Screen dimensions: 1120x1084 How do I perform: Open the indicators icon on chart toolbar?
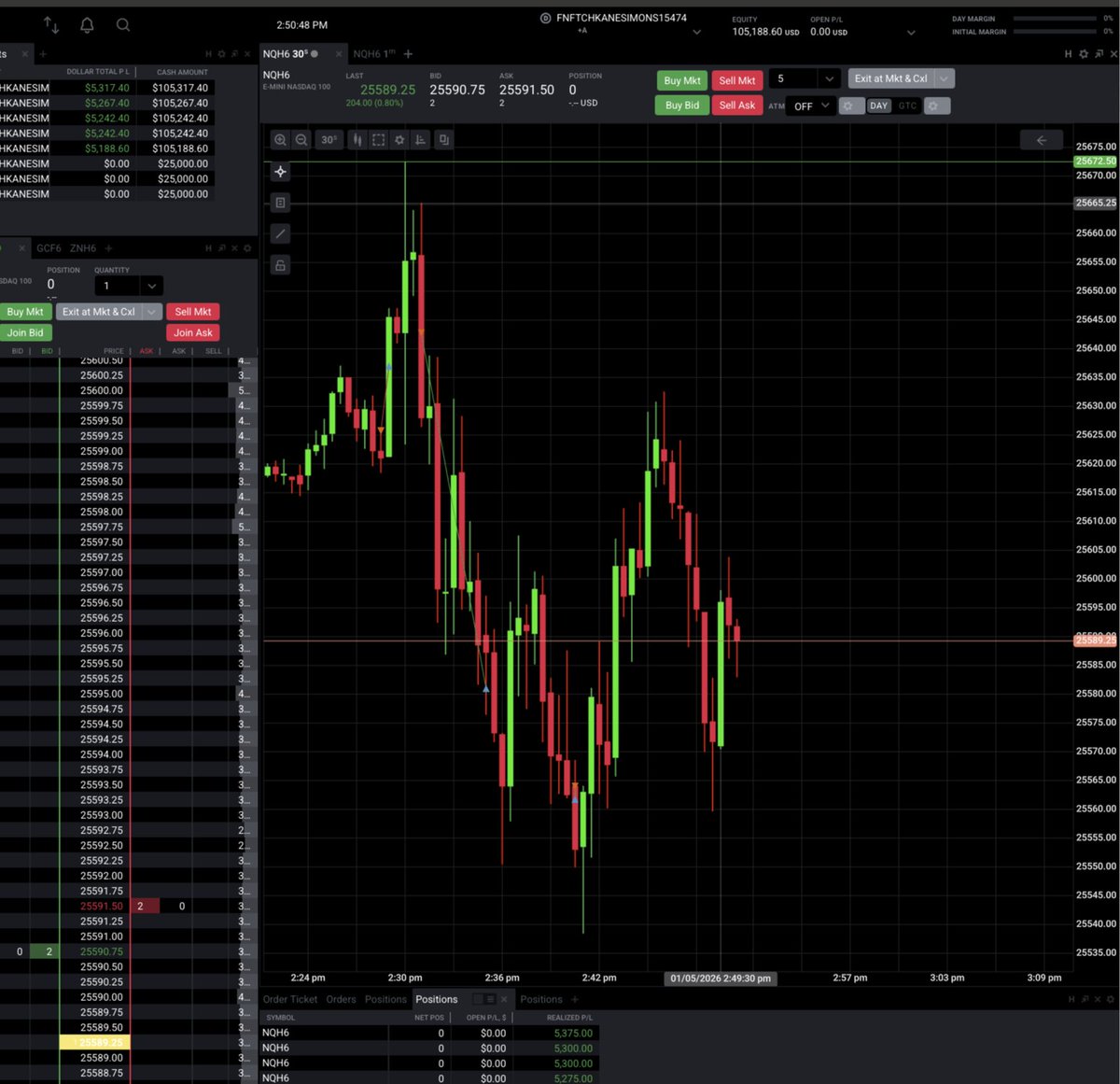[421, 140]
